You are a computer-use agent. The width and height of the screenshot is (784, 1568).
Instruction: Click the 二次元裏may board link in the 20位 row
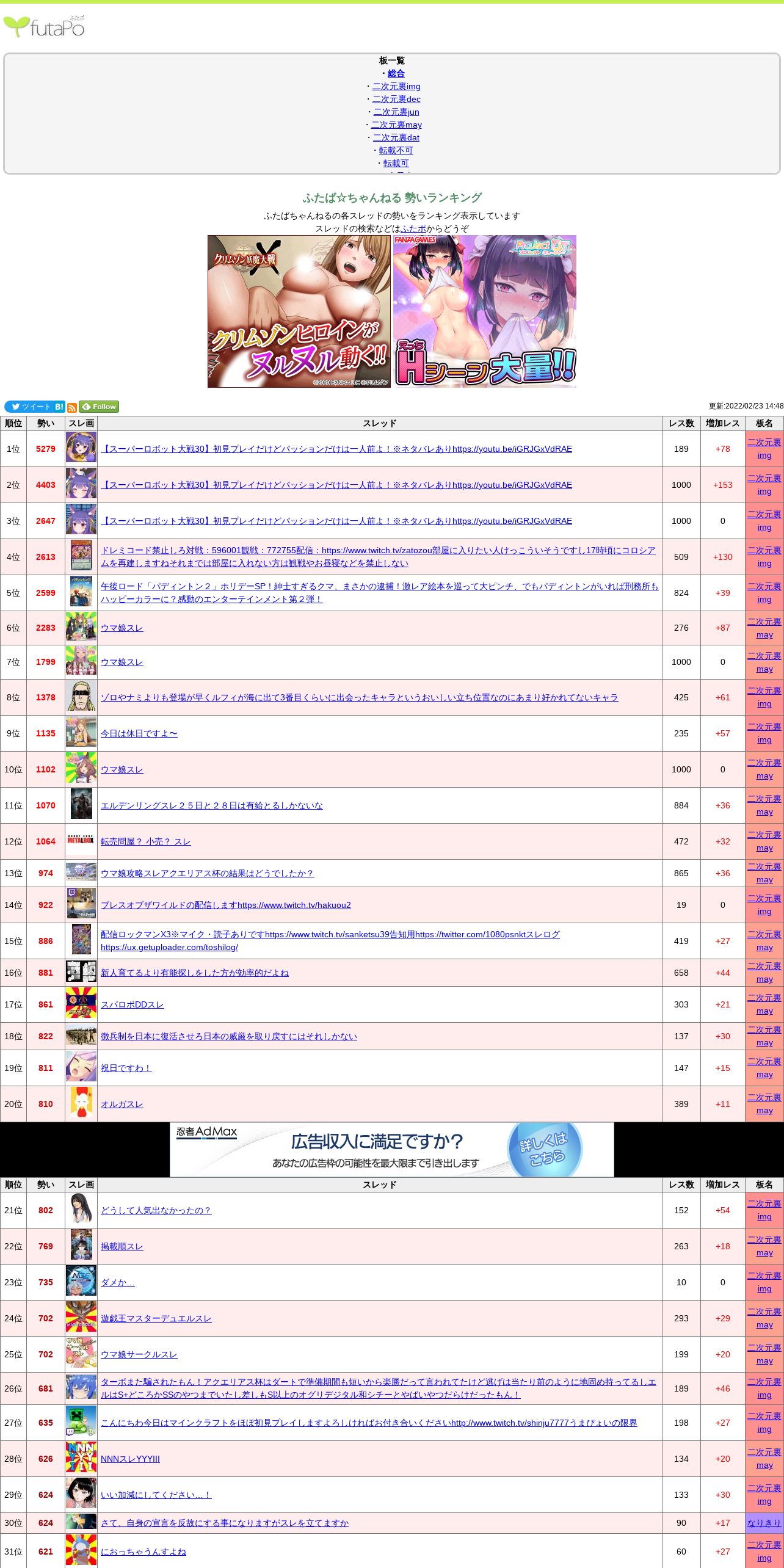pos(764,1104)
